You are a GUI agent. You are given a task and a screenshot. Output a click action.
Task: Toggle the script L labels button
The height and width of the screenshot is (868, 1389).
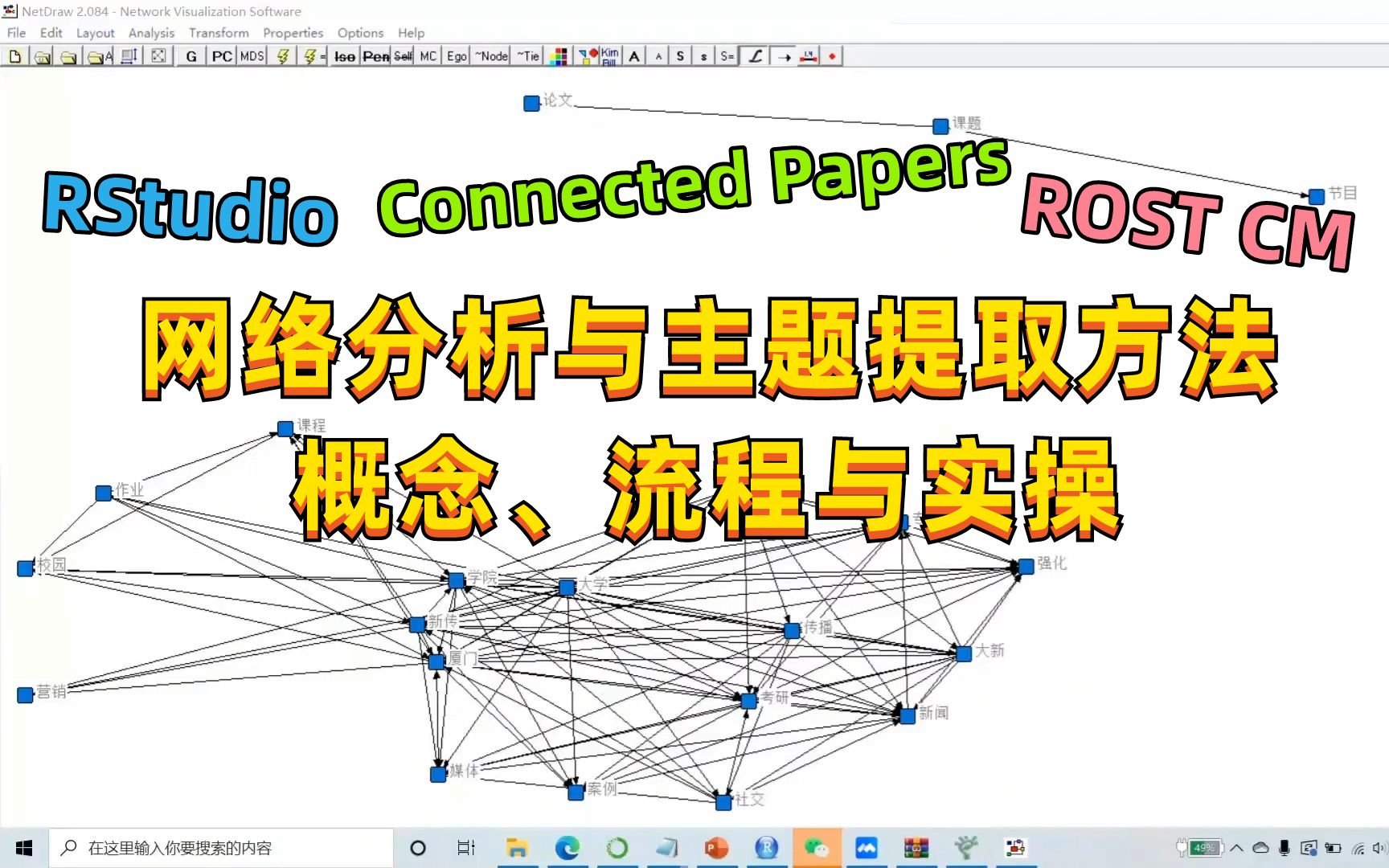point(755,56)
